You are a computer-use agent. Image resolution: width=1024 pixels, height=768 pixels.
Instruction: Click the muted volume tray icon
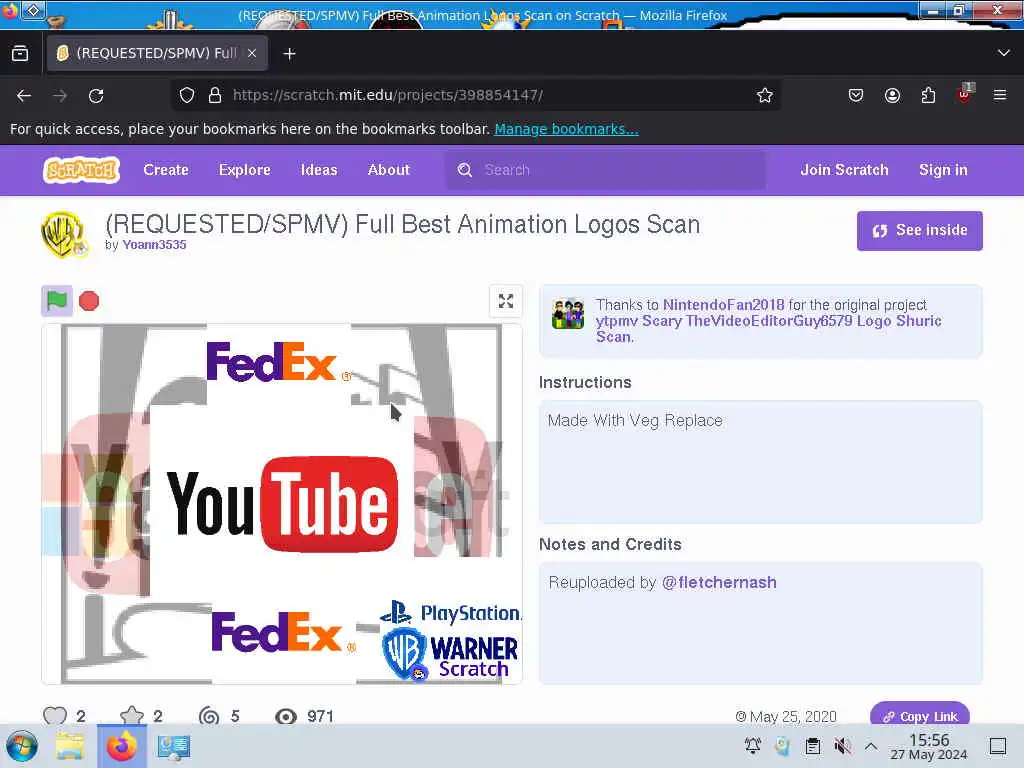coord(842,746)
